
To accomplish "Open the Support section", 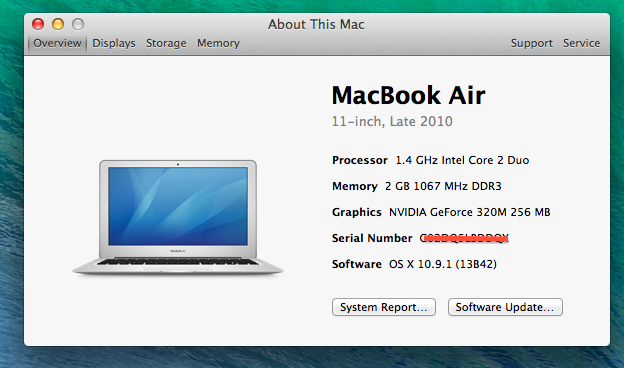I will point(531,43).
